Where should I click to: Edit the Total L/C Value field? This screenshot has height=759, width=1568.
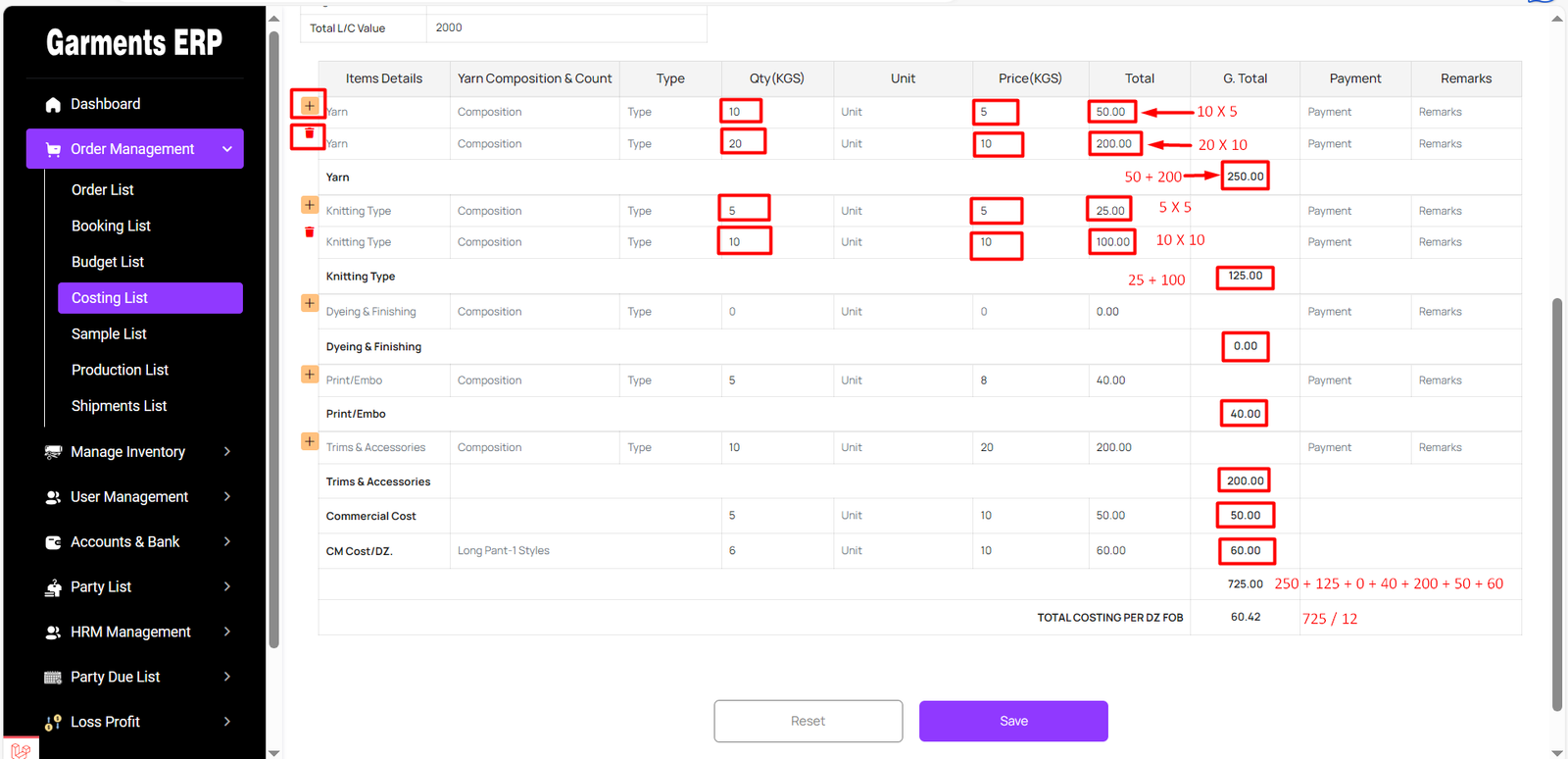point(565,27)
